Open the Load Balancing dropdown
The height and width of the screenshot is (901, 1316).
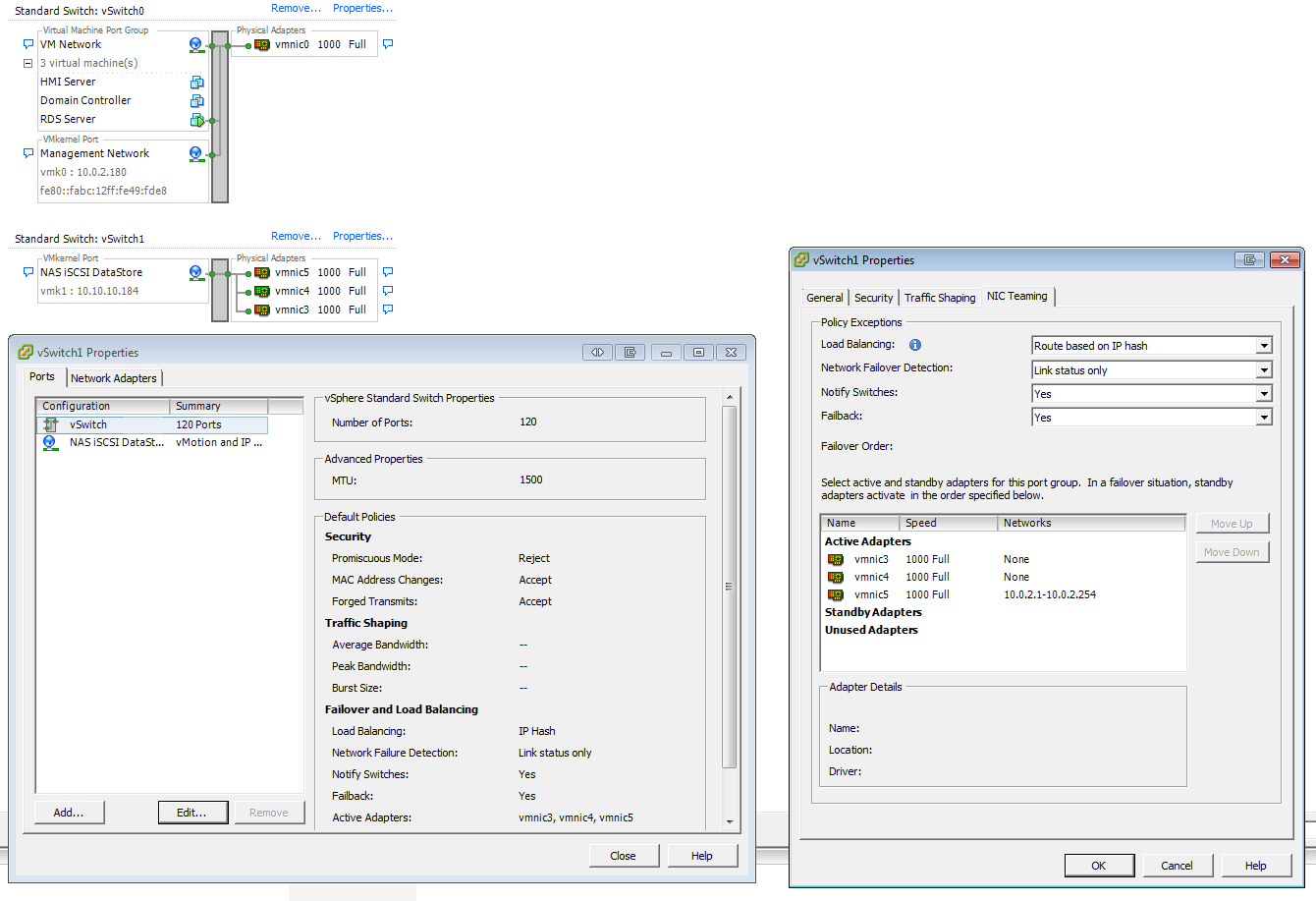(x=1264, y=346)
